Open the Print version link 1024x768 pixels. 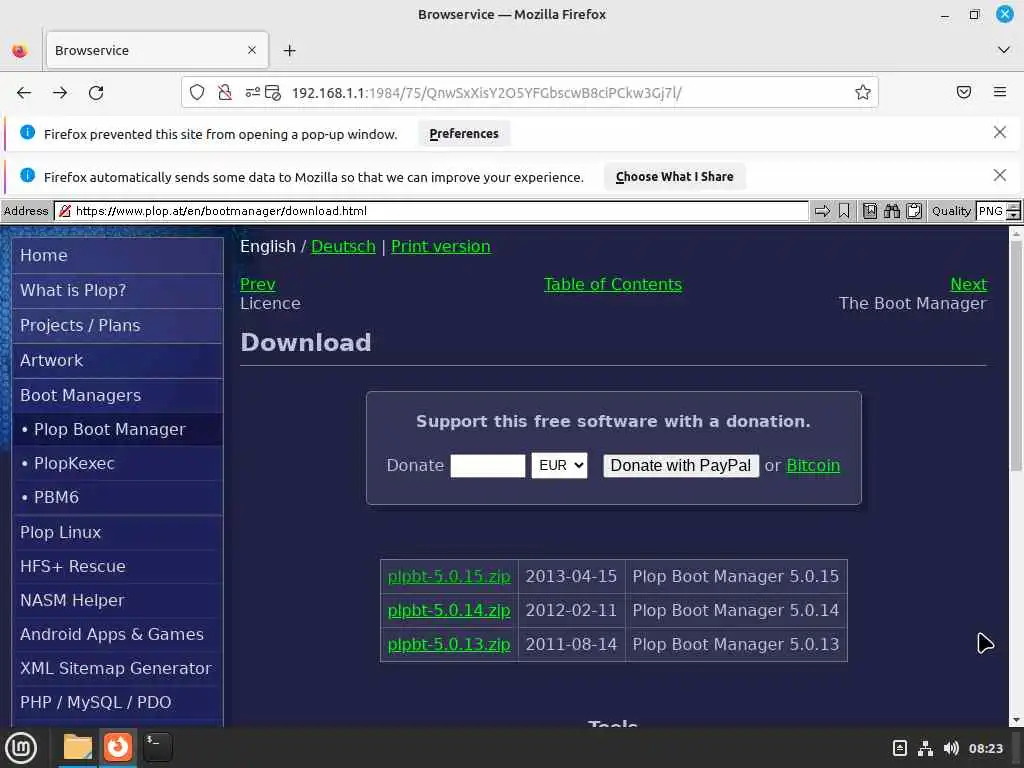[441, 246]
